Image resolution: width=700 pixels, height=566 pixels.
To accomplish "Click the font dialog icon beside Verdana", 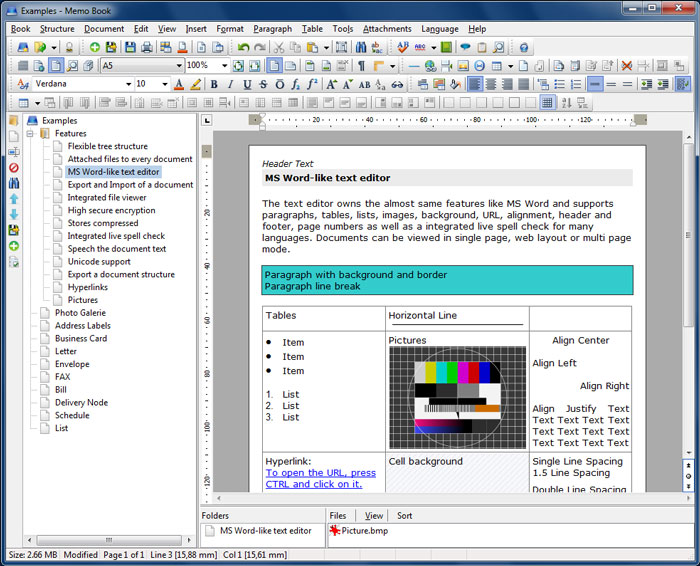I will (23, 84).
